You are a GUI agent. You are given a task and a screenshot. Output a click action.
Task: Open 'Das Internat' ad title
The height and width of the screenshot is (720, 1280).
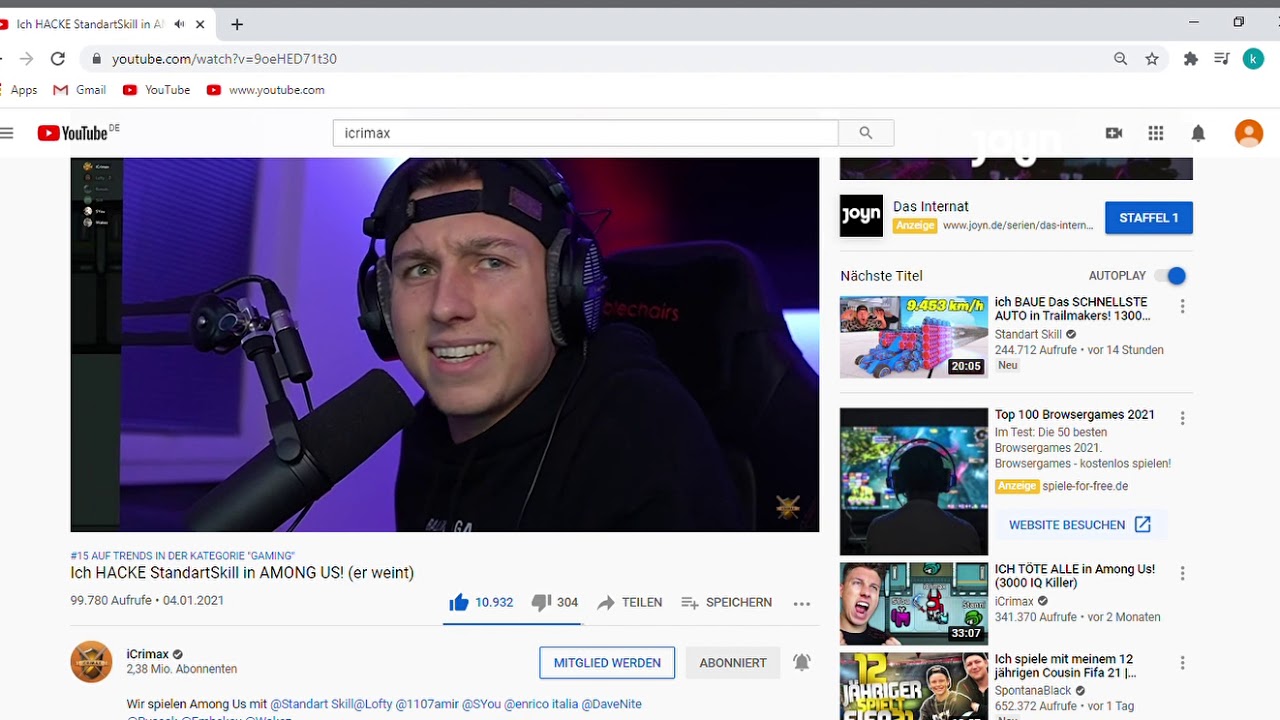click(931, 207)
